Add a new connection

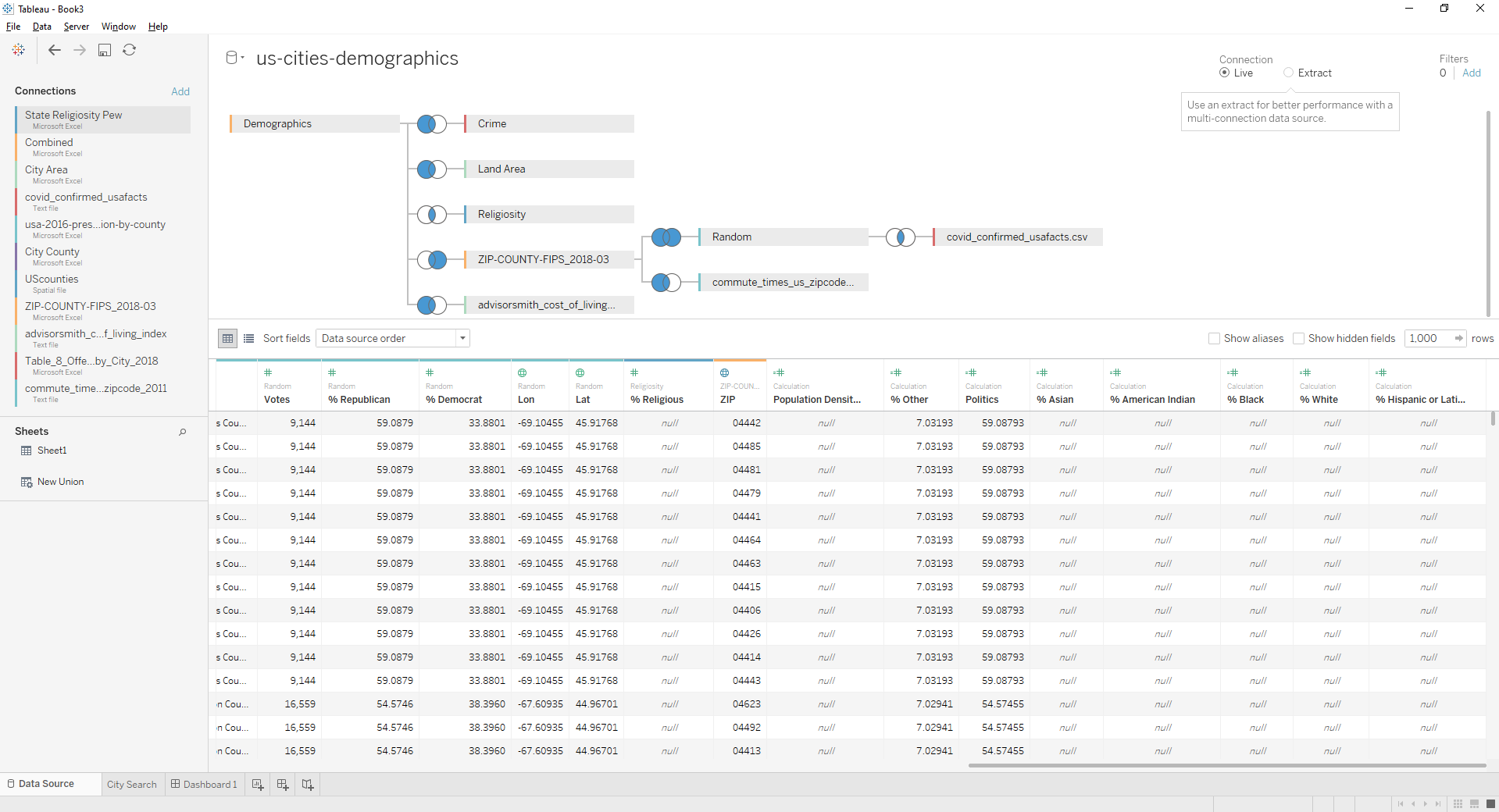(180, 91)
